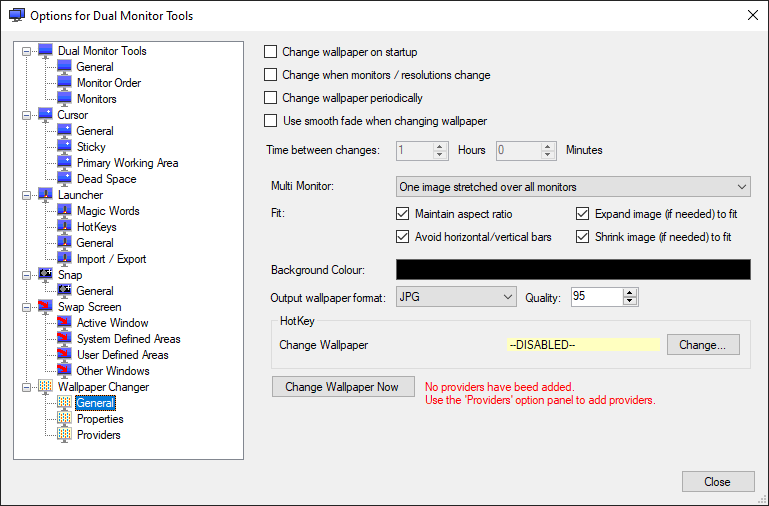The width and height of the screenshot is (769, 506).
Task: Click the icon beside User Defined Areas
Action: (64, 354)
